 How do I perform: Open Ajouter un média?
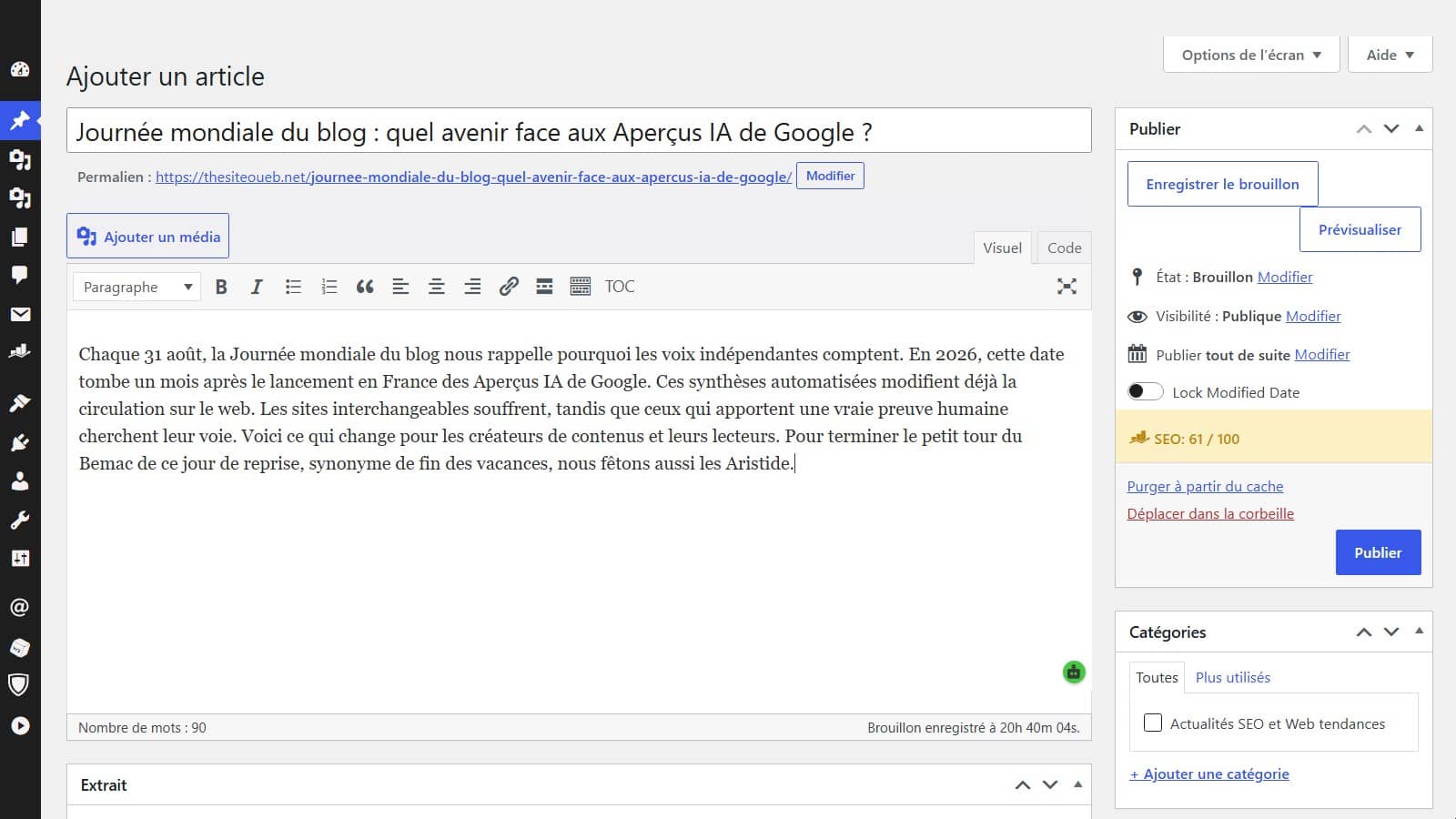point(147,237)
